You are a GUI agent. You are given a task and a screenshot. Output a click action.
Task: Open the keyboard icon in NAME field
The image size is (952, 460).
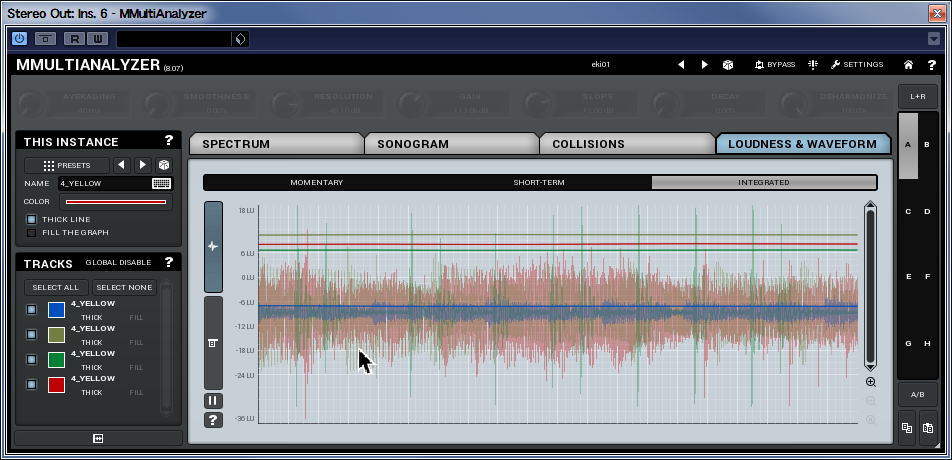coord(162,183)
